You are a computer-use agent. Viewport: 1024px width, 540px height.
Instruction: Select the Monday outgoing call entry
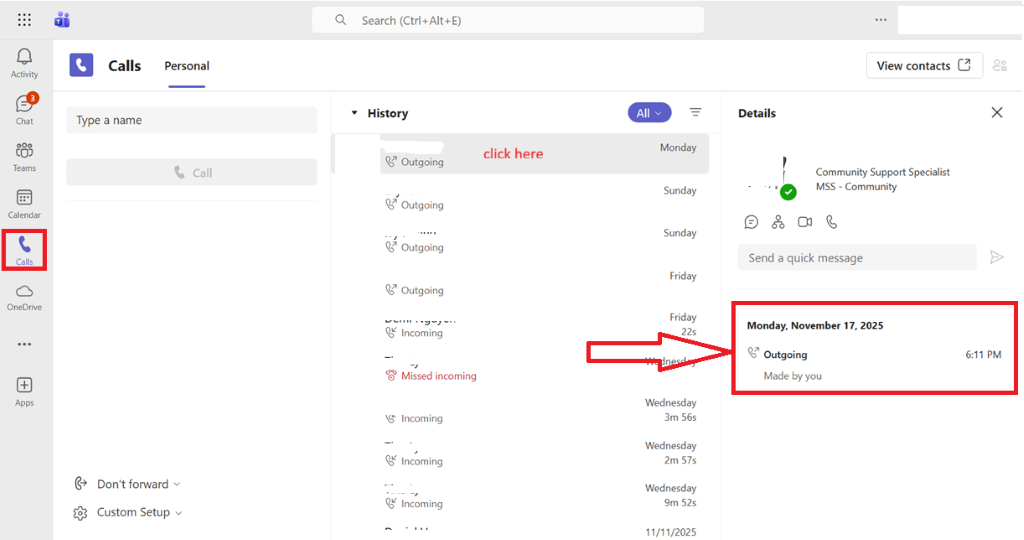(520, 154)
